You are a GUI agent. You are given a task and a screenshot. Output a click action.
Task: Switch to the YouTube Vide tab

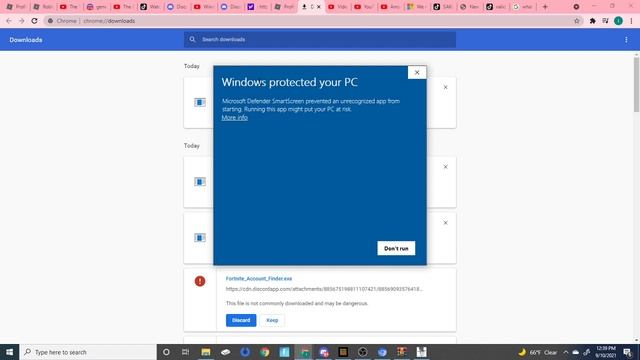338,7
